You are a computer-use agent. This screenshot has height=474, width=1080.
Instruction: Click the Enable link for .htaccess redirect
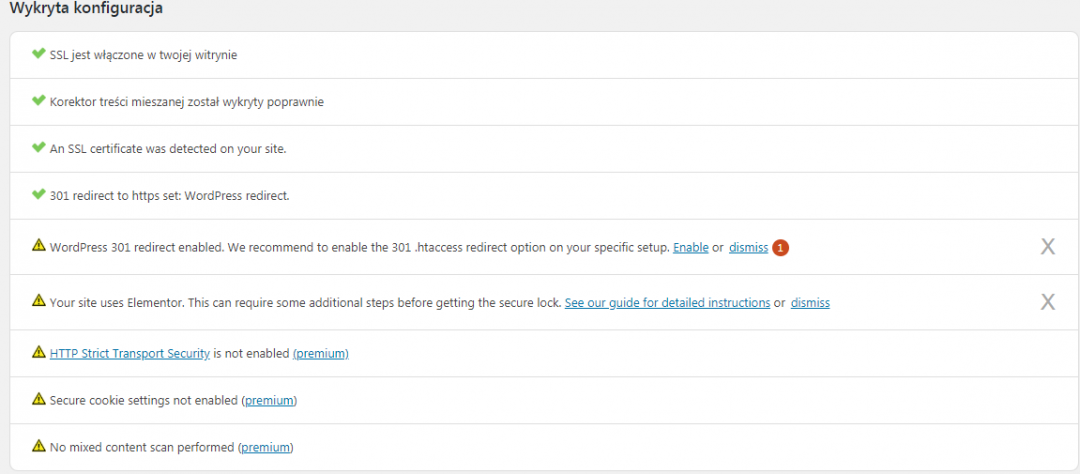pyautogui.click(x=691, y=247)
